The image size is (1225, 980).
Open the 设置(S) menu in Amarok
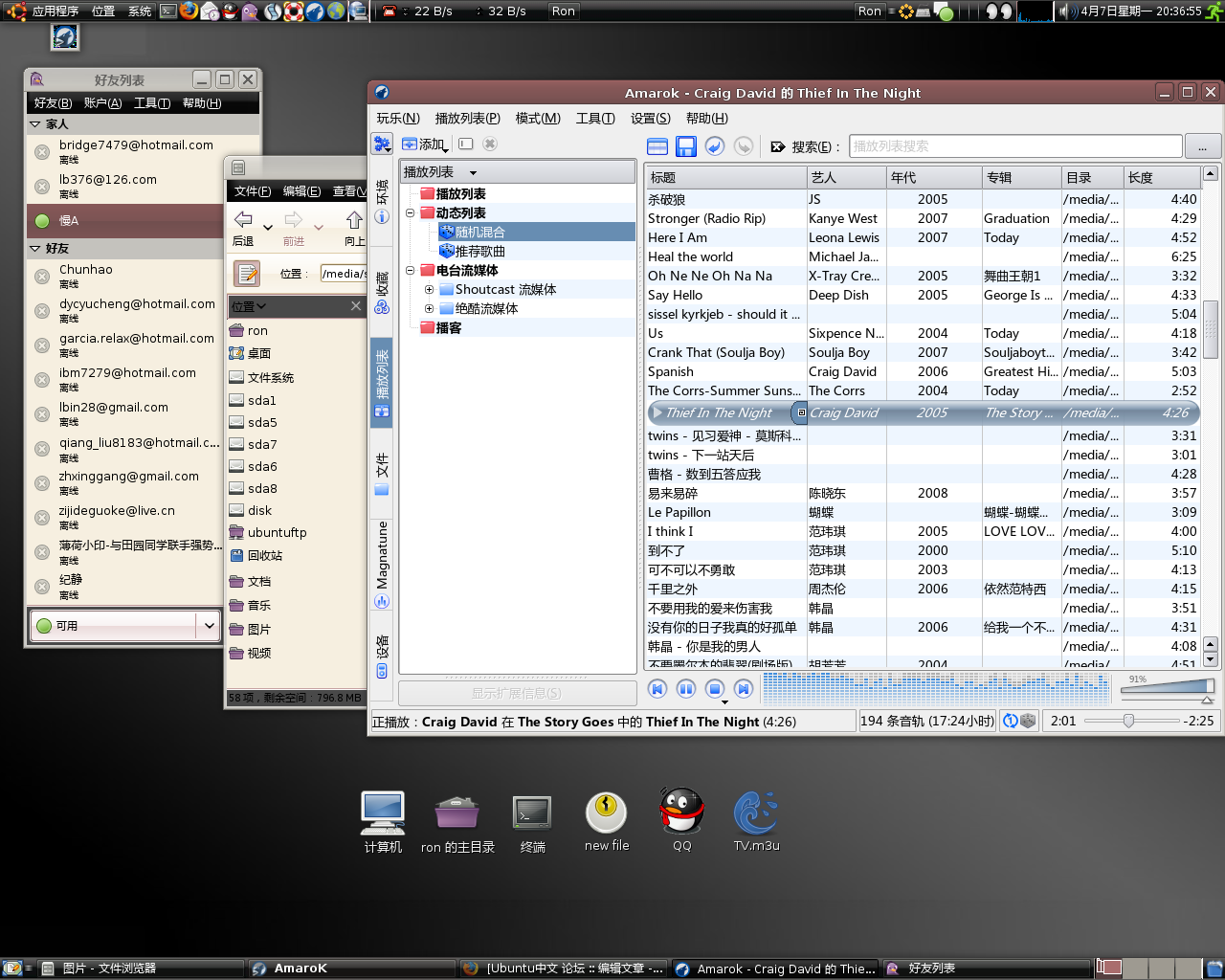click(x=650, y=118)
